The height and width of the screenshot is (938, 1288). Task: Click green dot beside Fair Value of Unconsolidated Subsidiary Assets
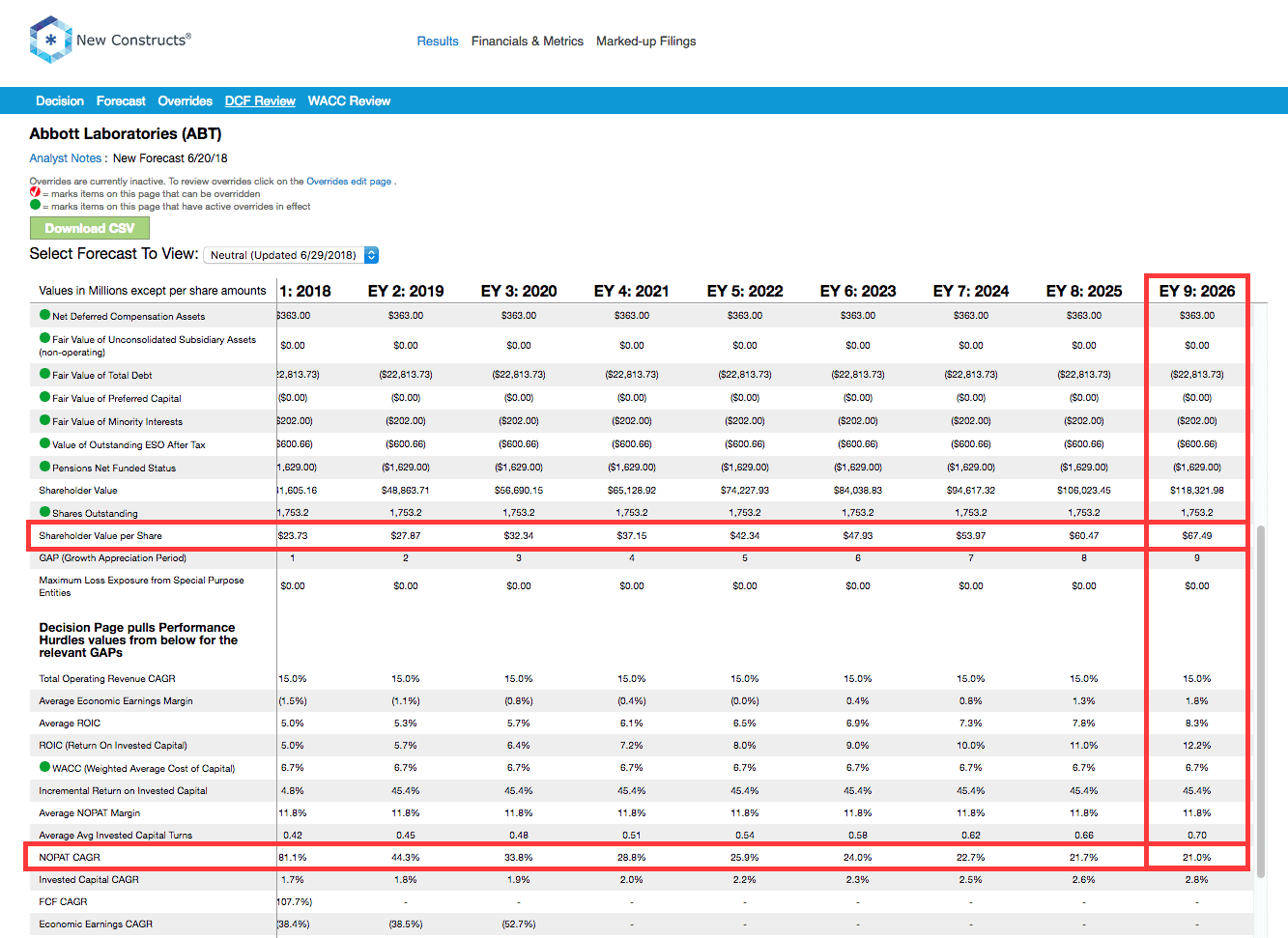pos(44,338)
